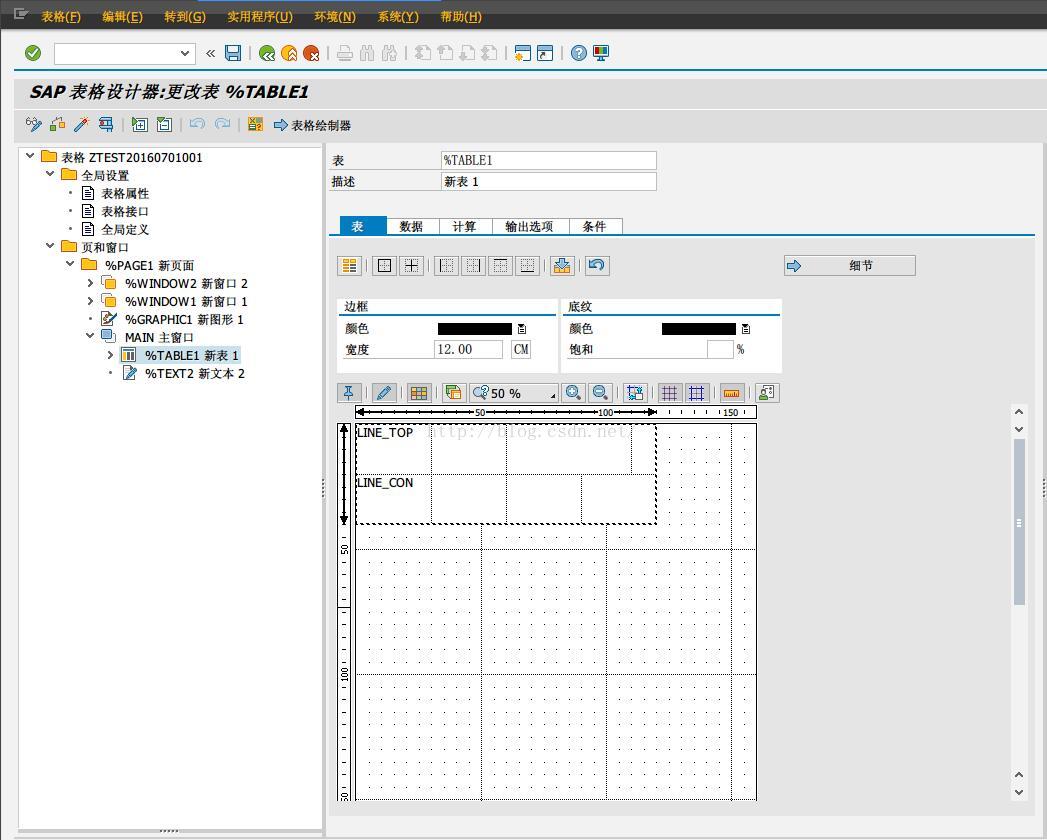Screen dimensions: 1047x840
Task: Apply the right border line icon
Action: pyautogui.click(x=473, y=266)
